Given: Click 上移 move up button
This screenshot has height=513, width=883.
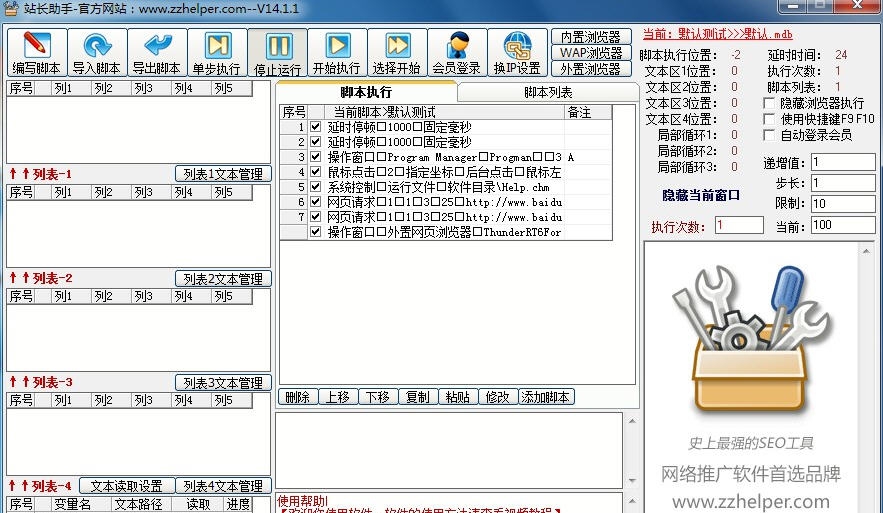Looking at the screenshot, I should tap(338, 397).
